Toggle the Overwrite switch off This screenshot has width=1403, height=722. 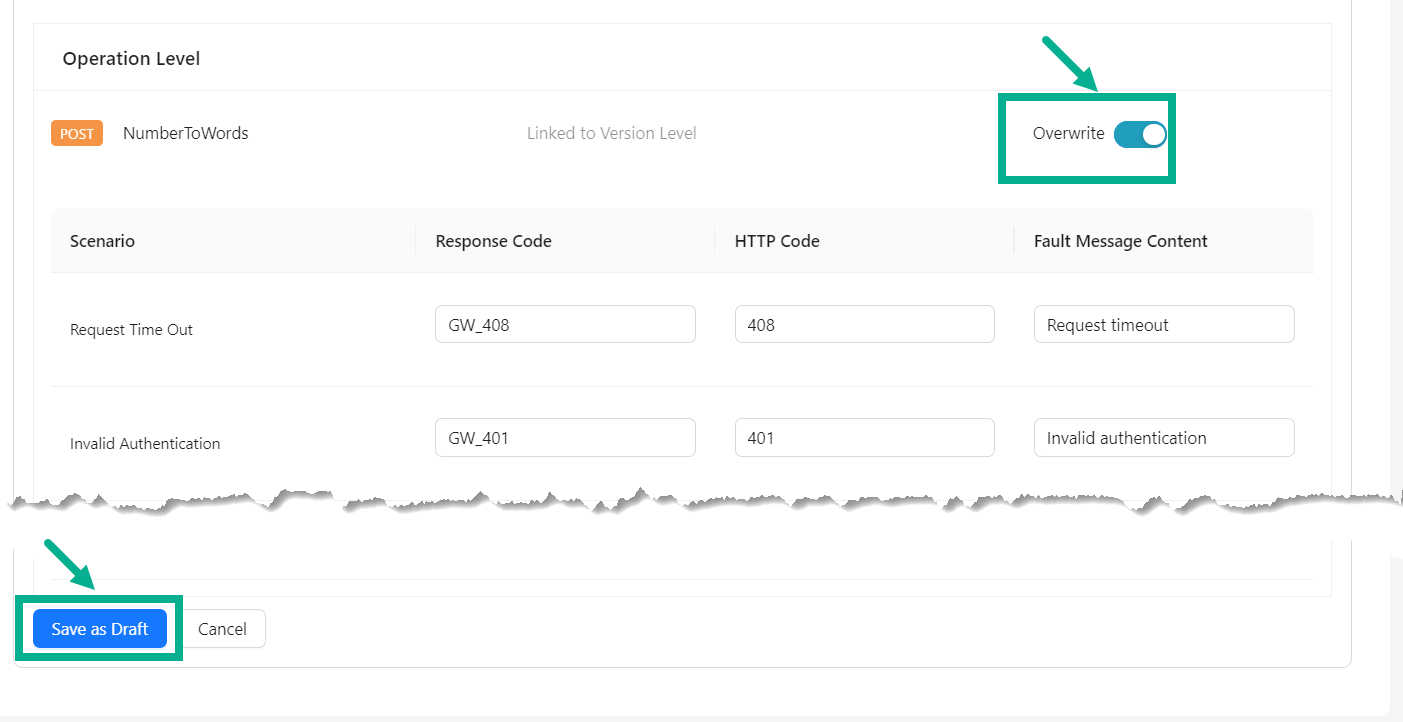[1140, 134]
